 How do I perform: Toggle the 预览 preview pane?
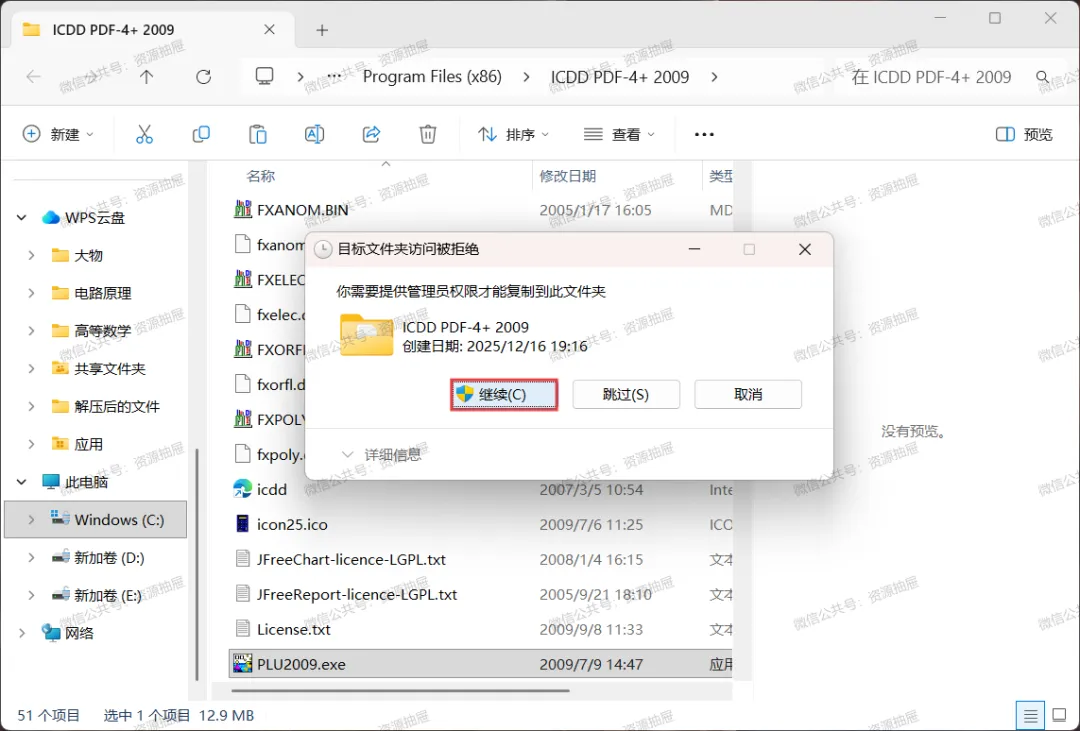click(1024, 134)
